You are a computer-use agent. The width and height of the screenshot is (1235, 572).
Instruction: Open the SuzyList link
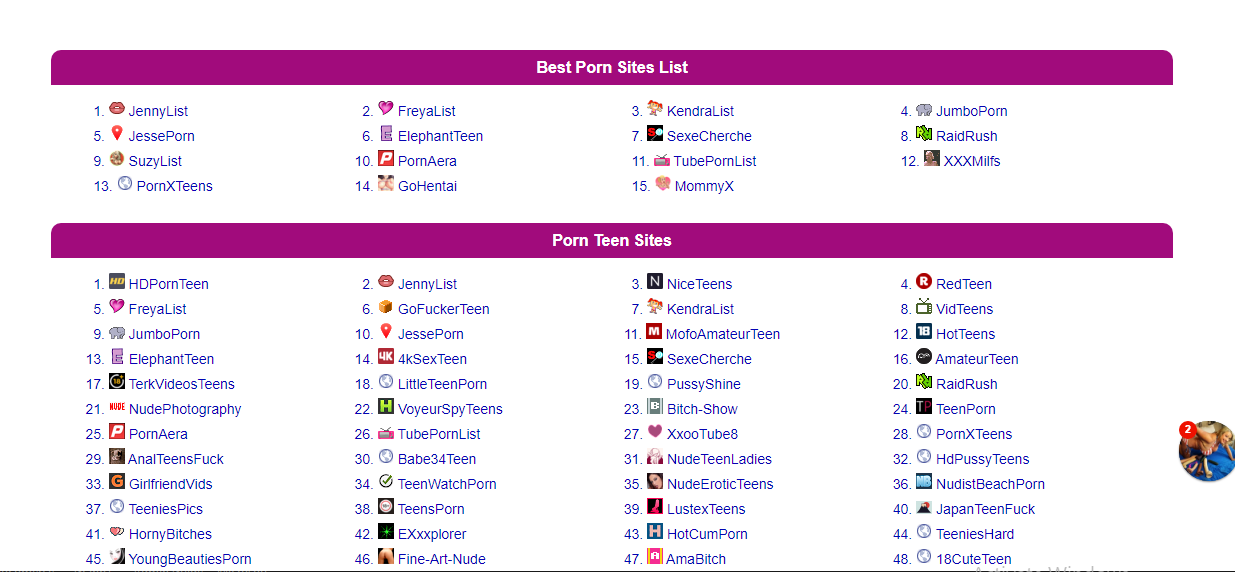(x=155, y=161)
